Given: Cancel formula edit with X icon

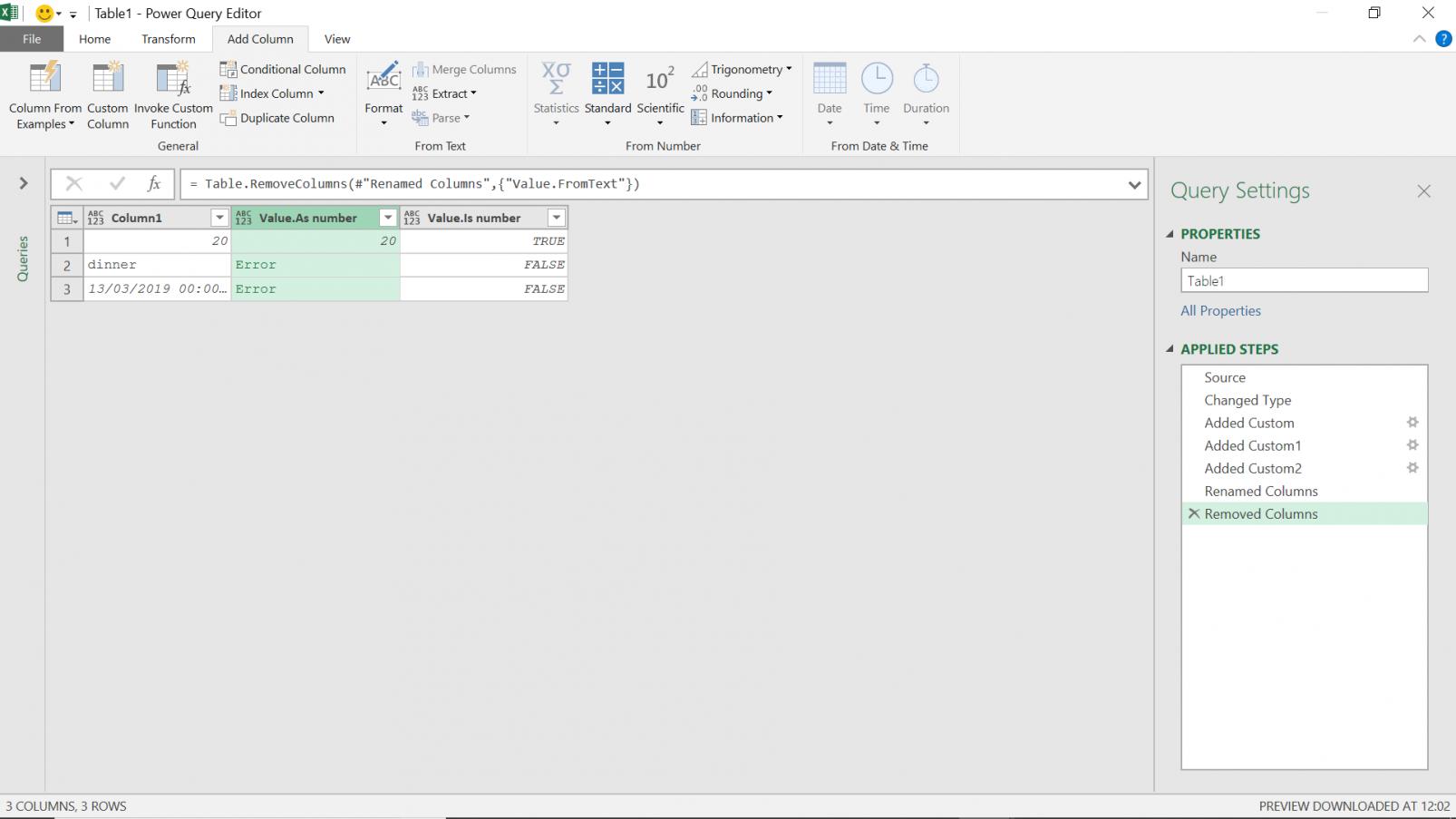Looking at the screenshot, I should (74, 184).
